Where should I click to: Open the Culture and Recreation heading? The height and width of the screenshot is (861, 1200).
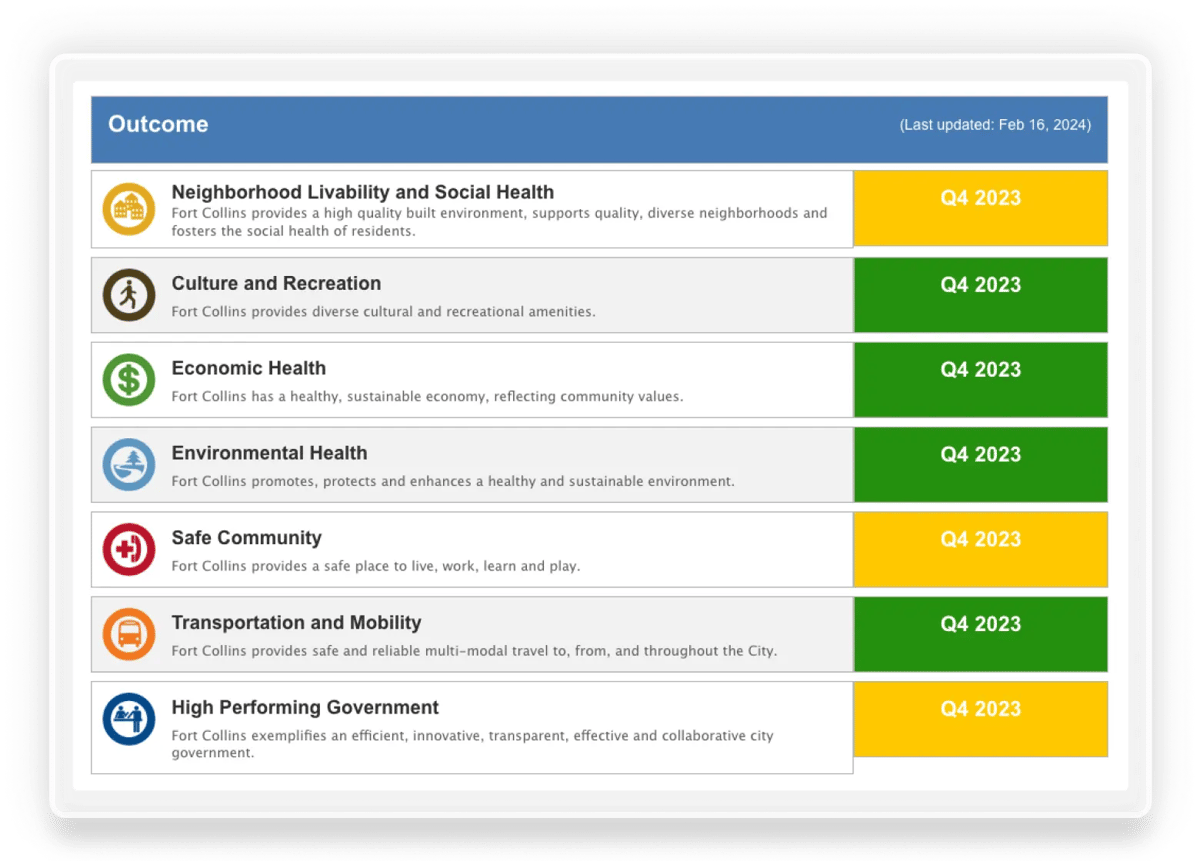click(x=276, y=283)
